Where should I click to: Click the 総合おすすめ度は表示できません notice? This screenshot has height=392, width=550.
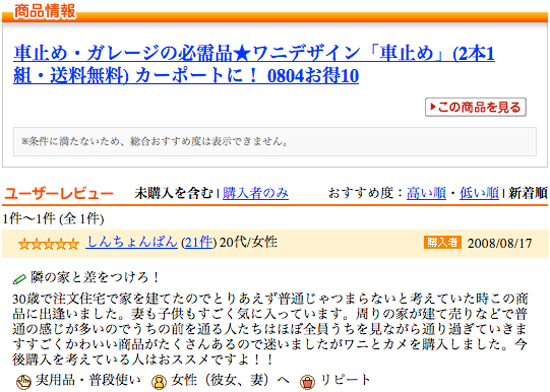(275, 142)
